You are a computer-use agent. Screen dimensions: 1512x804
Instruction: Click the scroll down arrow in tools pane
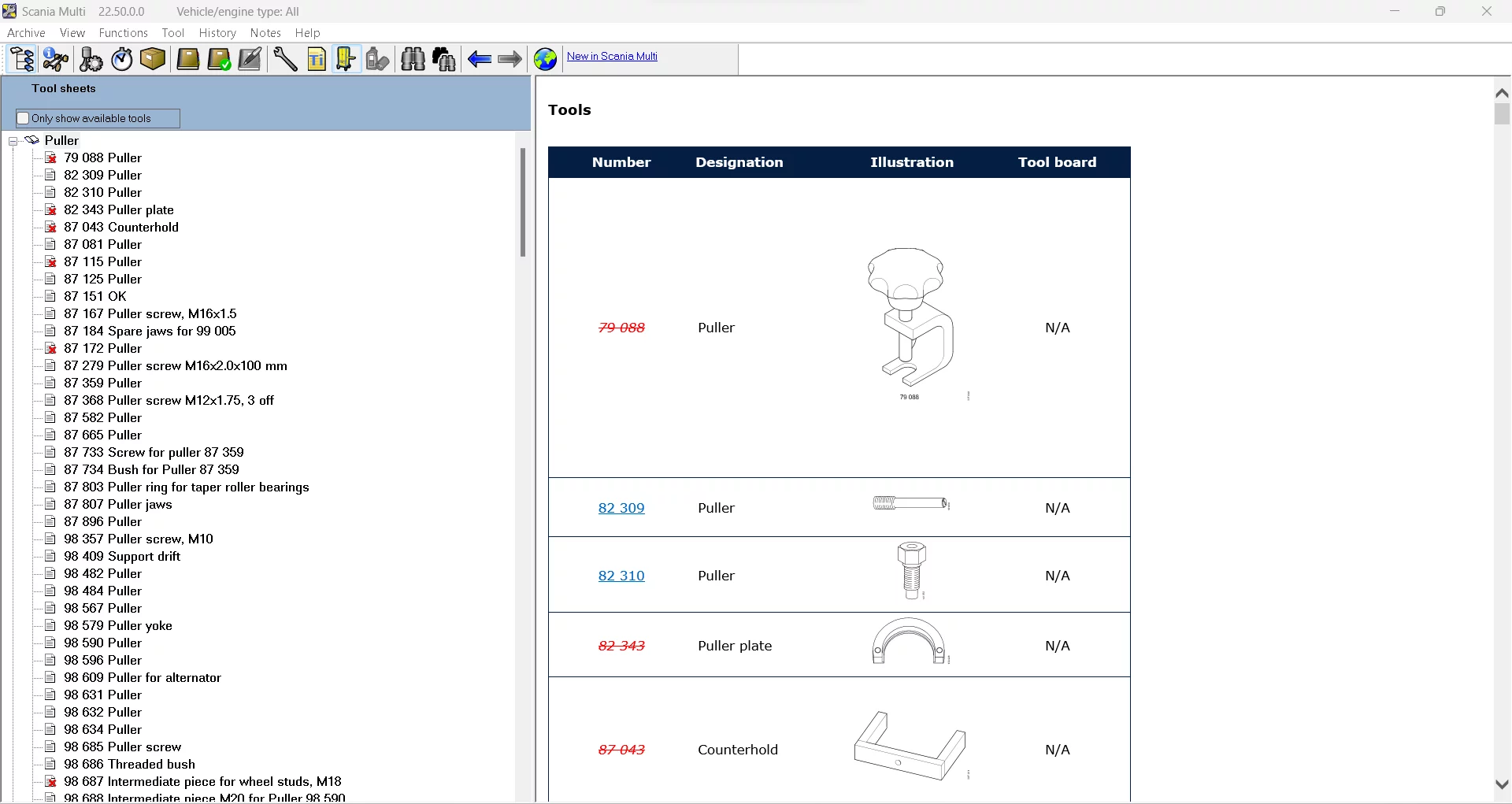(x=1502, y=784)
